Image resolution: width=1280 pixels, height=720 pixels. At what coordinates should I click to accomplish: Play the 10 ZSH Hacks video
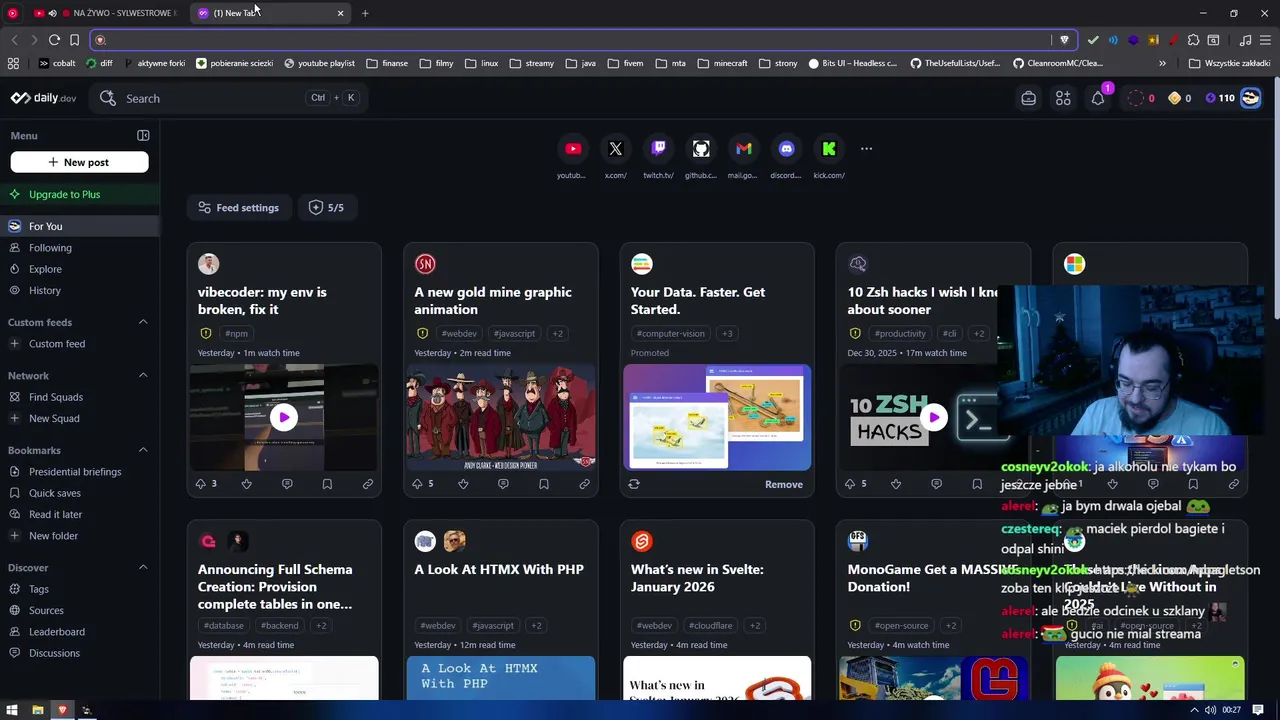pos(933,417)
